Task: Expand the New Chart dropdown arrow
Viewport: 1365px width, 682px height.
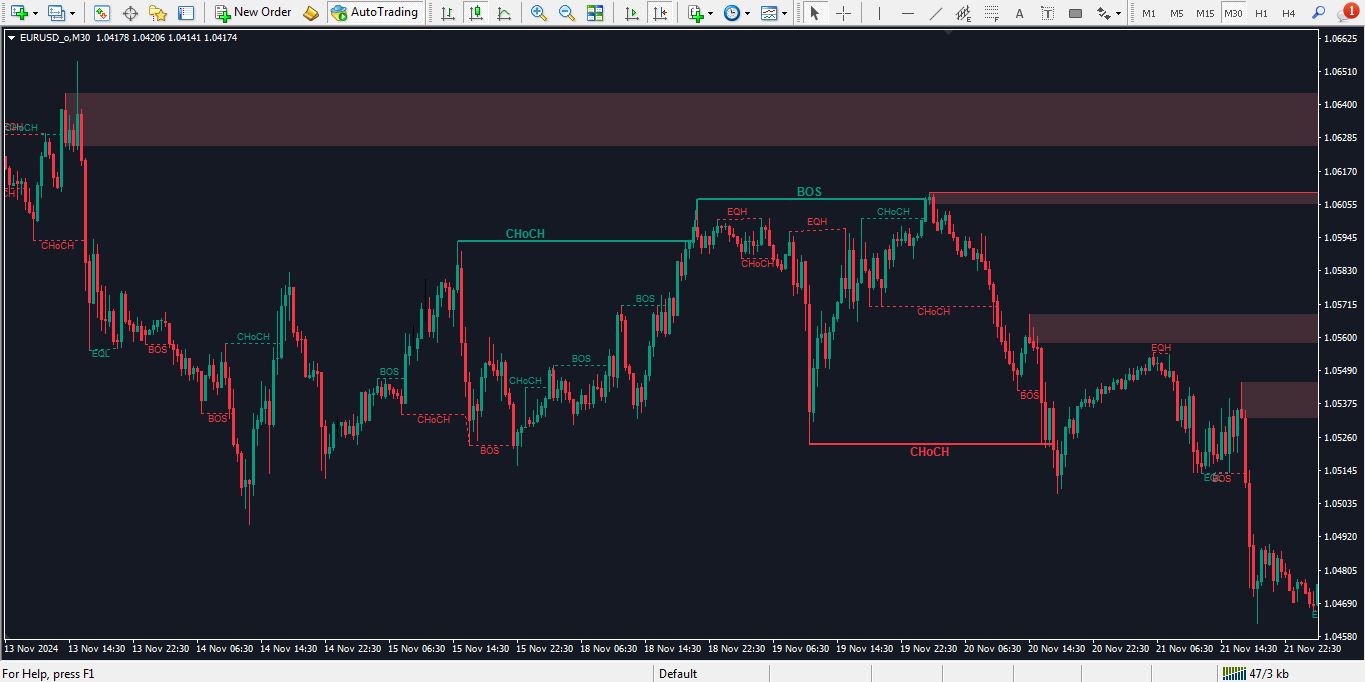Action: click(36, 13)
